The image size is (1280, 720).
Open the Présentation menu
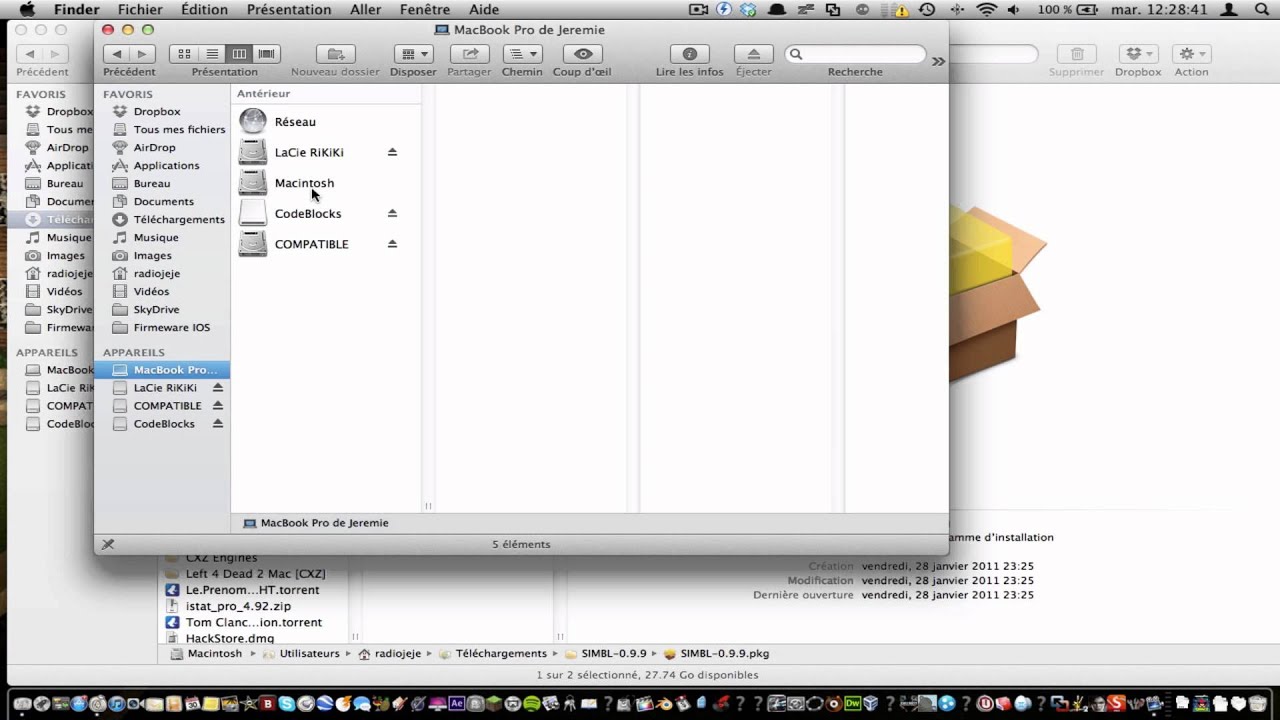coord(289,10)
